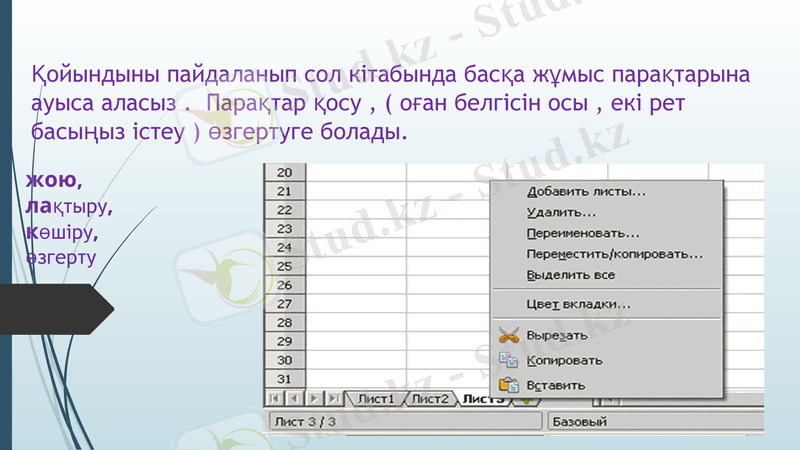
Task: Switch to Лист2 sheet tab
Action: 430,399
